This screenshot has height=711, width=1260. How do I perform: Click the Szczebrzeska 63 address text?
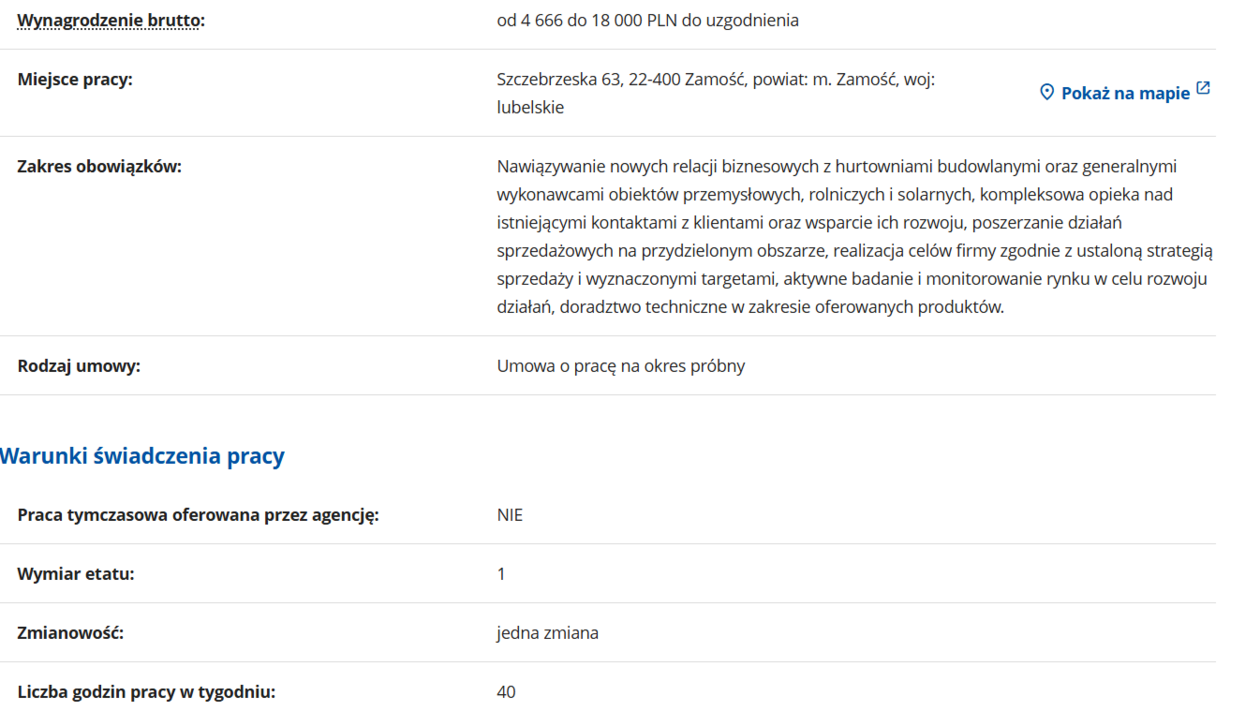point(558,79)
